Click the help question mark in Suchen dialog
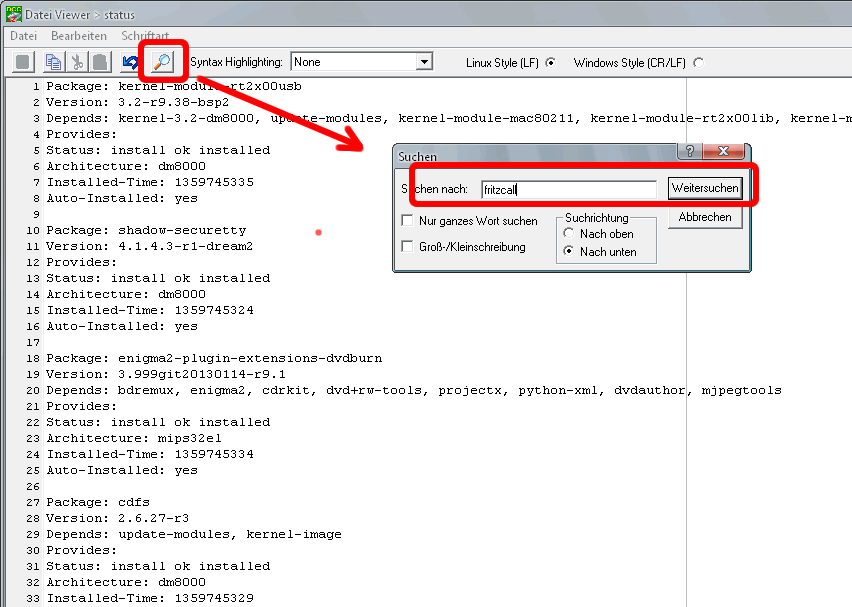852x607 pixels. (688, 151)
